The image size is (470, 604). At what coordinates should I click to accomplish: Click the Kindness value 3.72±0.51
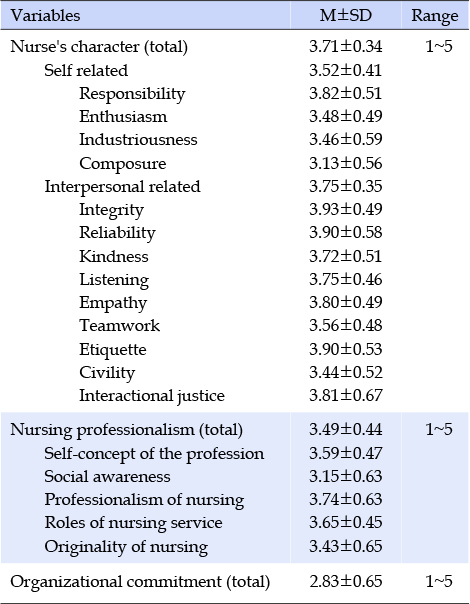click(346, 256)
